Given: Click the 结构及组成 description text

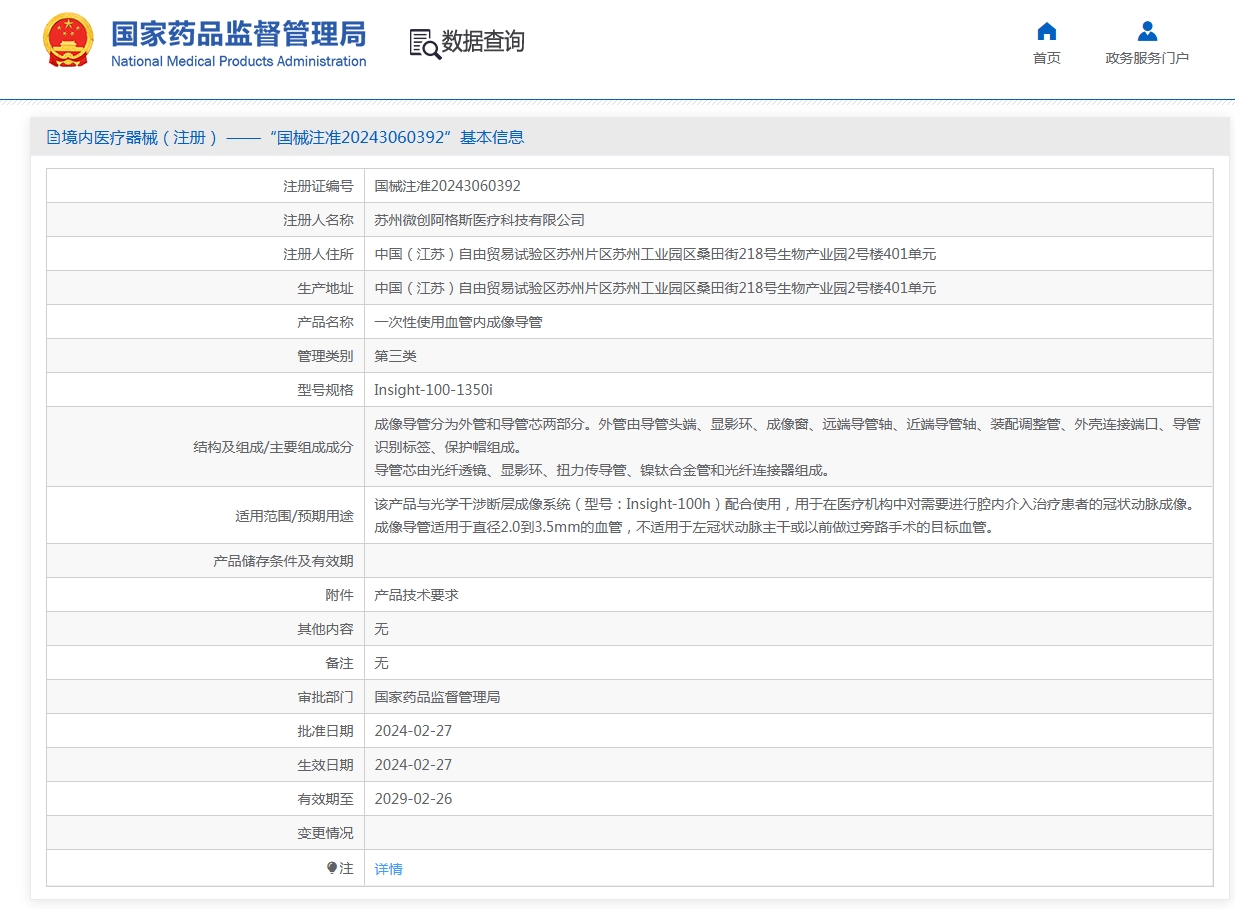Looking at the screenshot, I should pos(787,447).
